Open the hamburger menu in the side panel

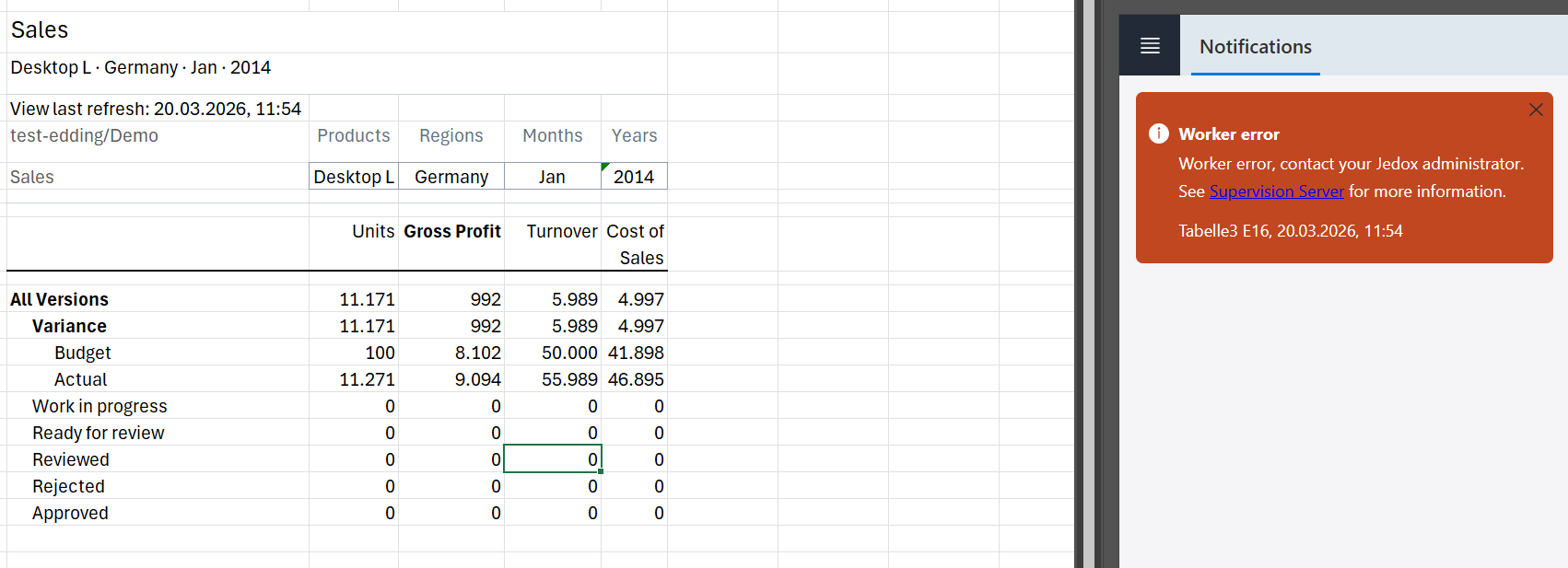(1149, 46)
